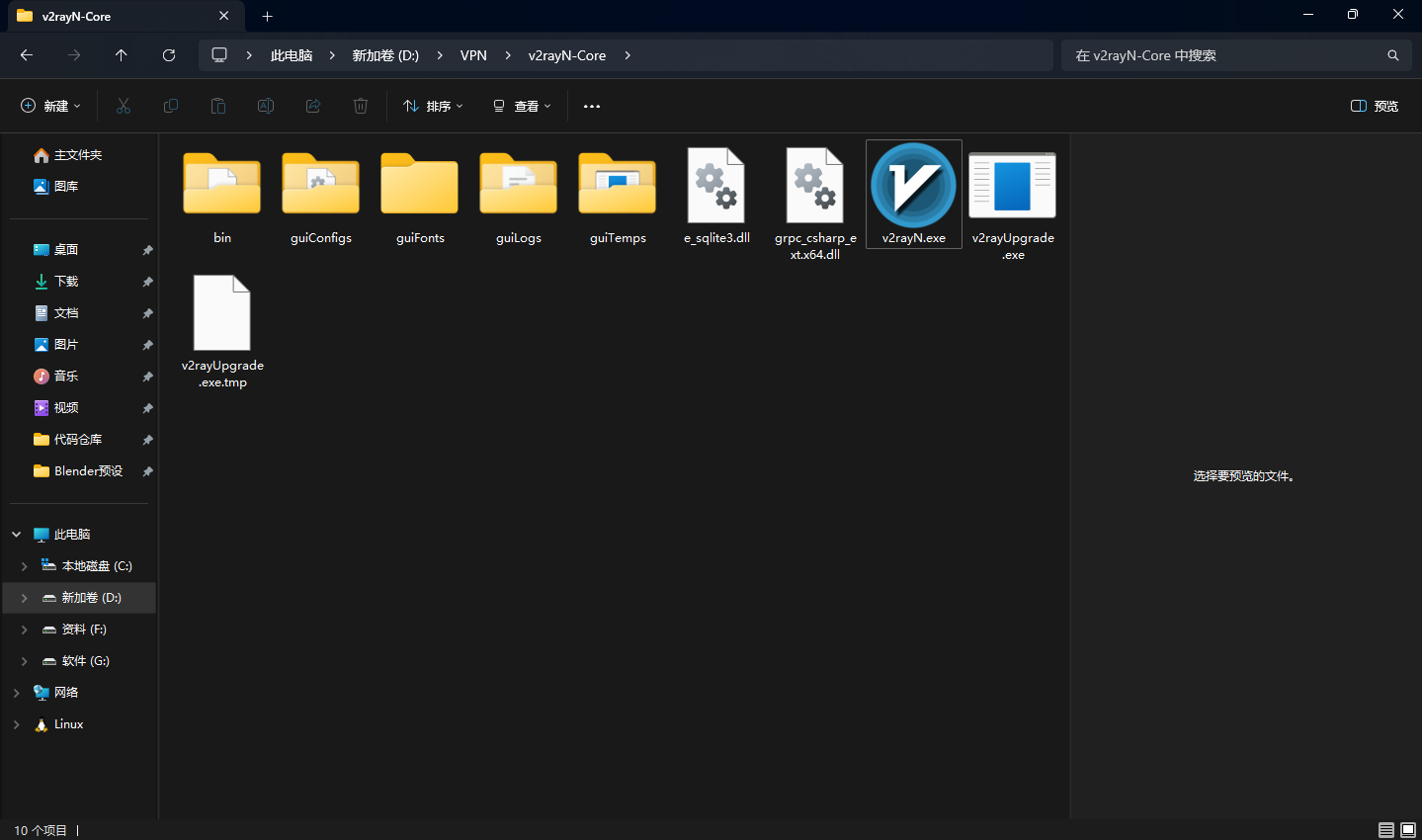Screen dimensions: 1422x840
Task: Switch to large icons view icon
Action: pos(1408,830)
